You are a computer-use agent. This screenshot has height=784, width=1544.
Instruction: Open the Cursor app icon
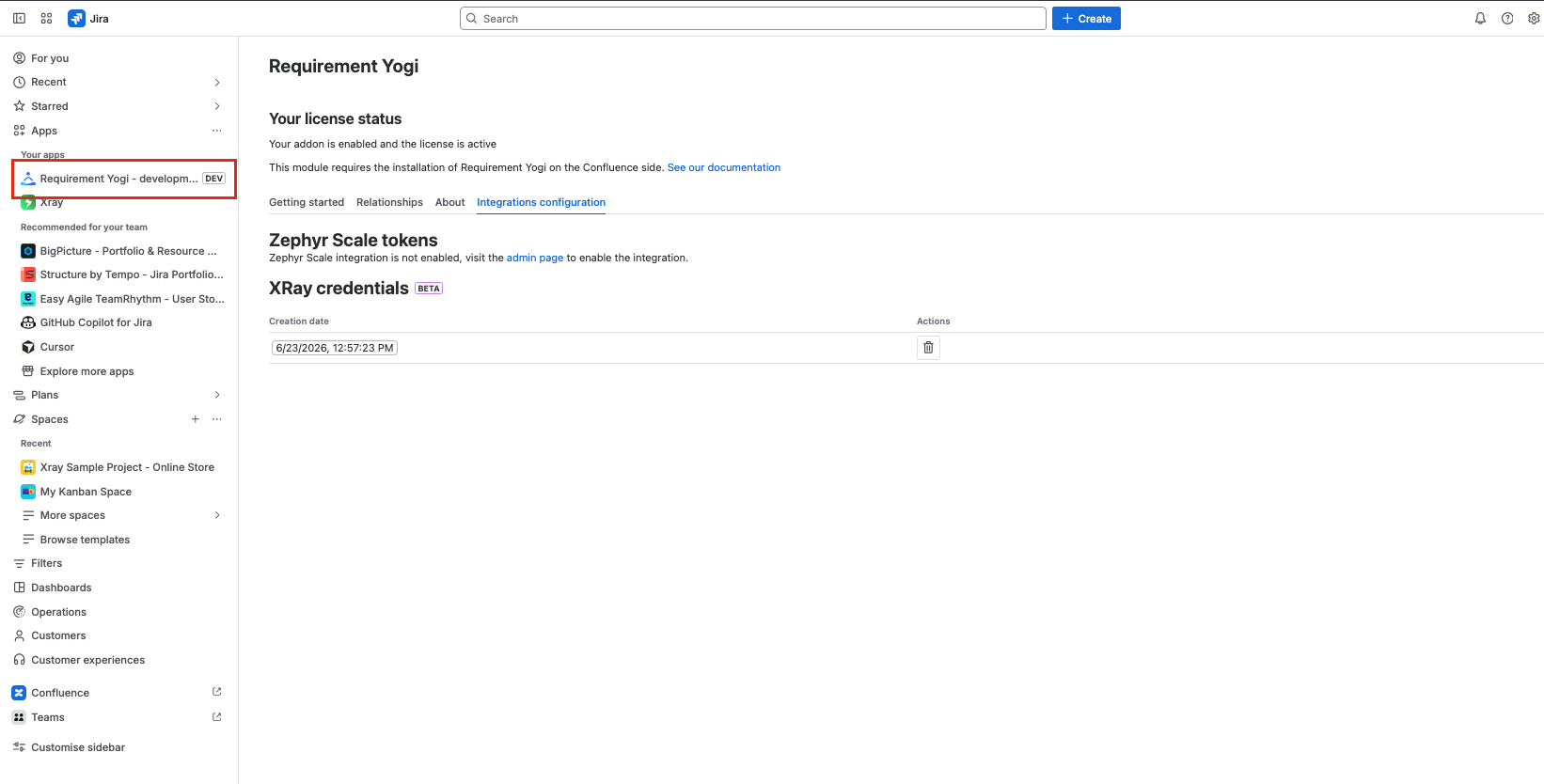pyautogui.click(x=28, y=347)
